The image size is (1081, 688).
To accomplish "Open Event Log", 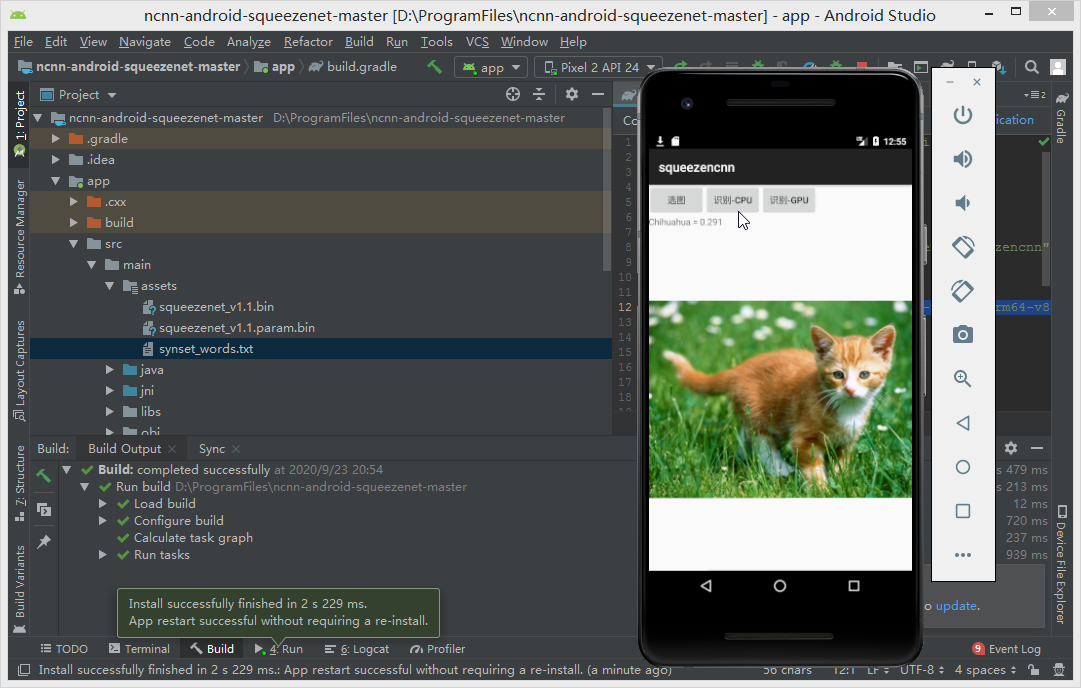I will 1007,649.
